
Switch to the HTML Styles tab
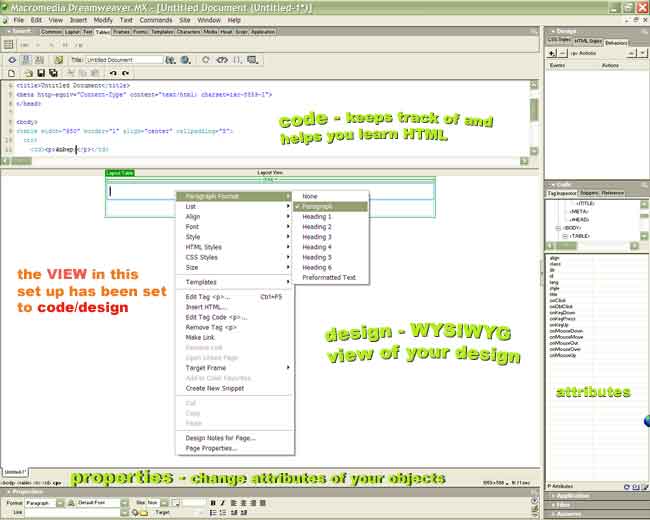[x=587, y=40]
